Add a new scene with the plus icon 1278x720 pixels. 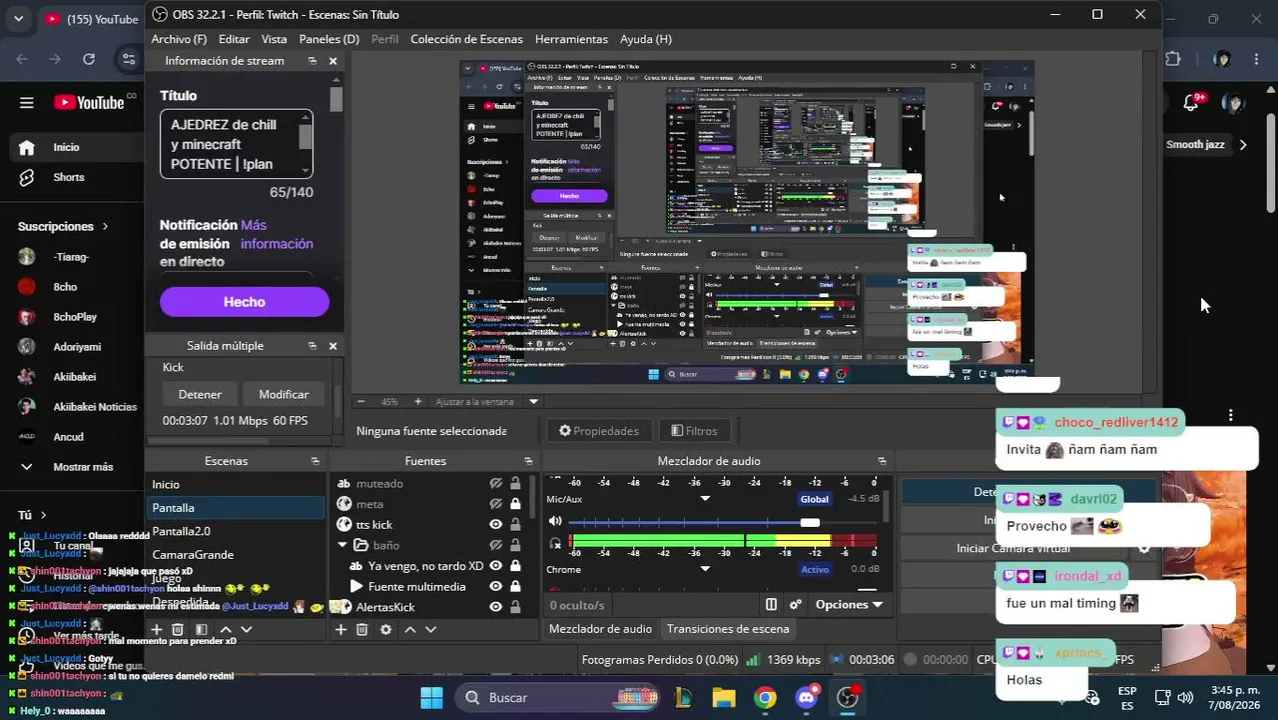pyautogui.click(x=156, y=629)
